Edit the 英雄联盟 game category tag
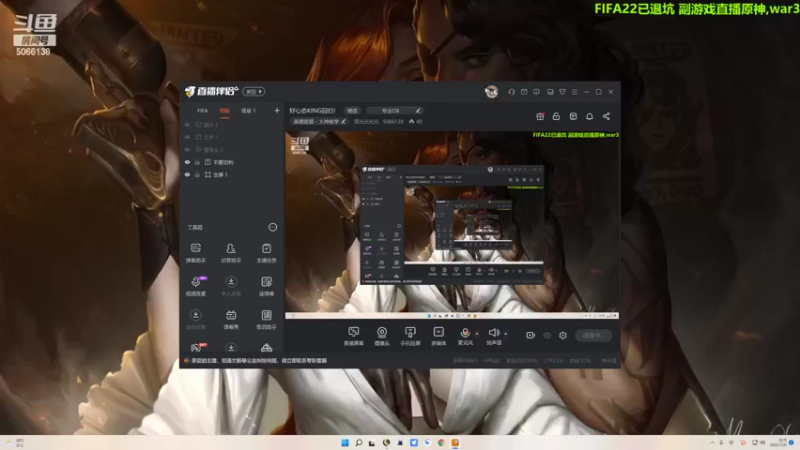The height and width of the screenshot is (450, 800). (x=320, y=121)
